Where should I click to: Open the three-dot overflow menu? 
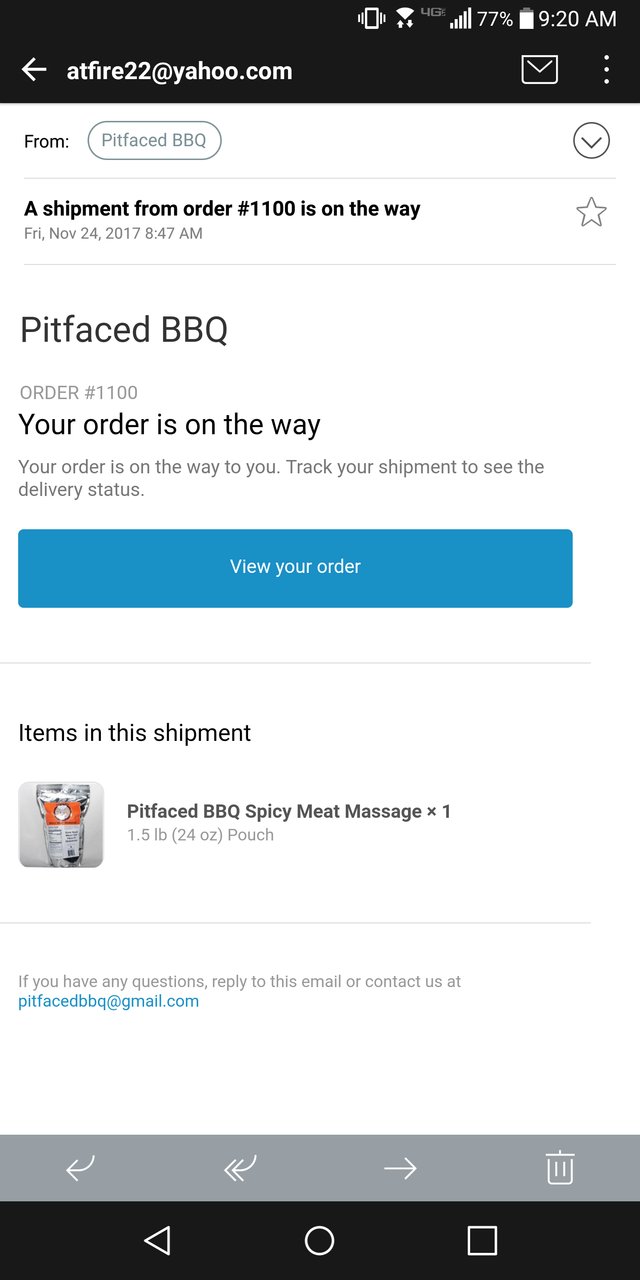tap(606, 70)
